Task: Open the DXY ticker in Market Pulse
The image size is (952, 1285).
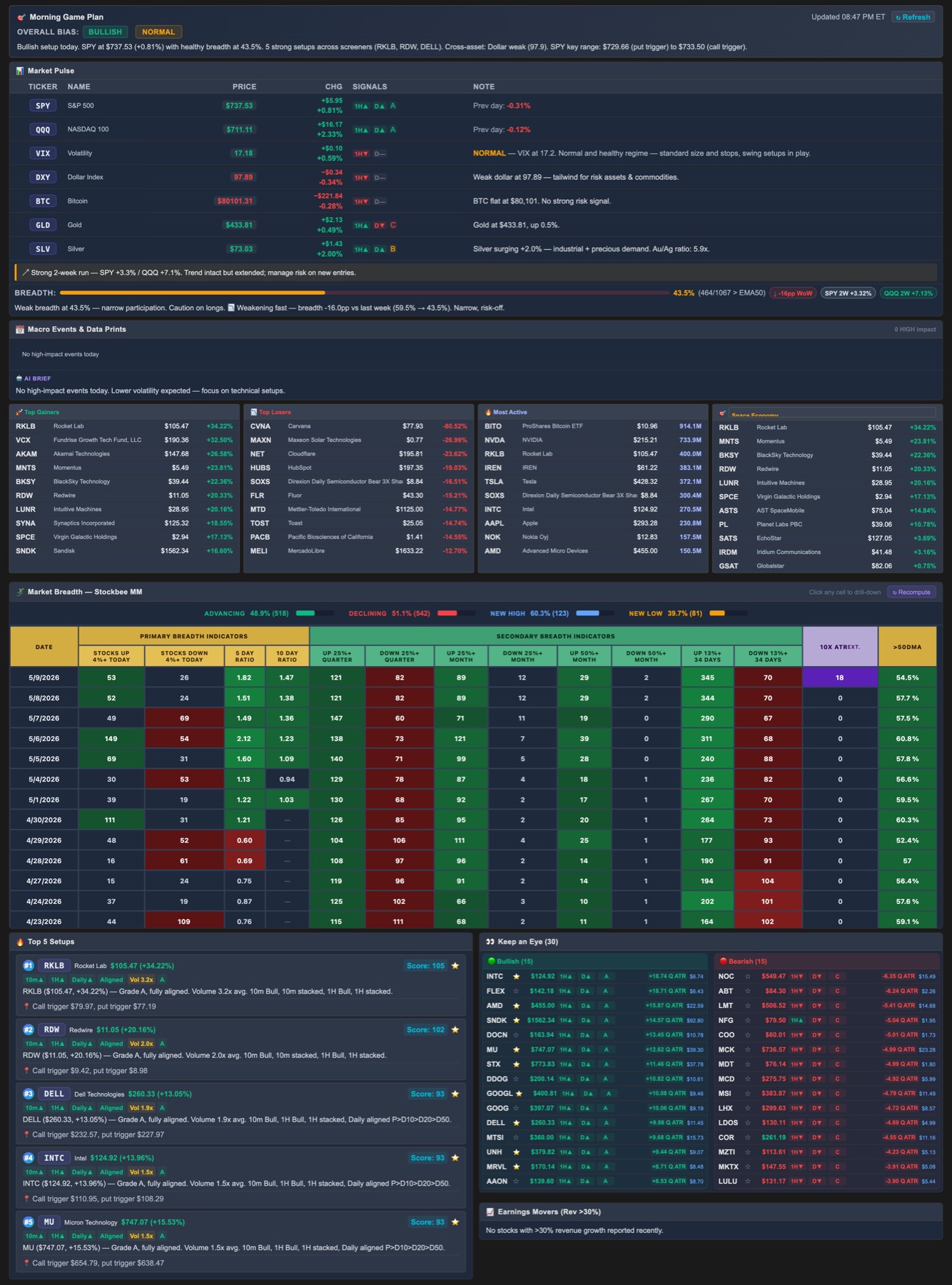Action: (43, 177)
